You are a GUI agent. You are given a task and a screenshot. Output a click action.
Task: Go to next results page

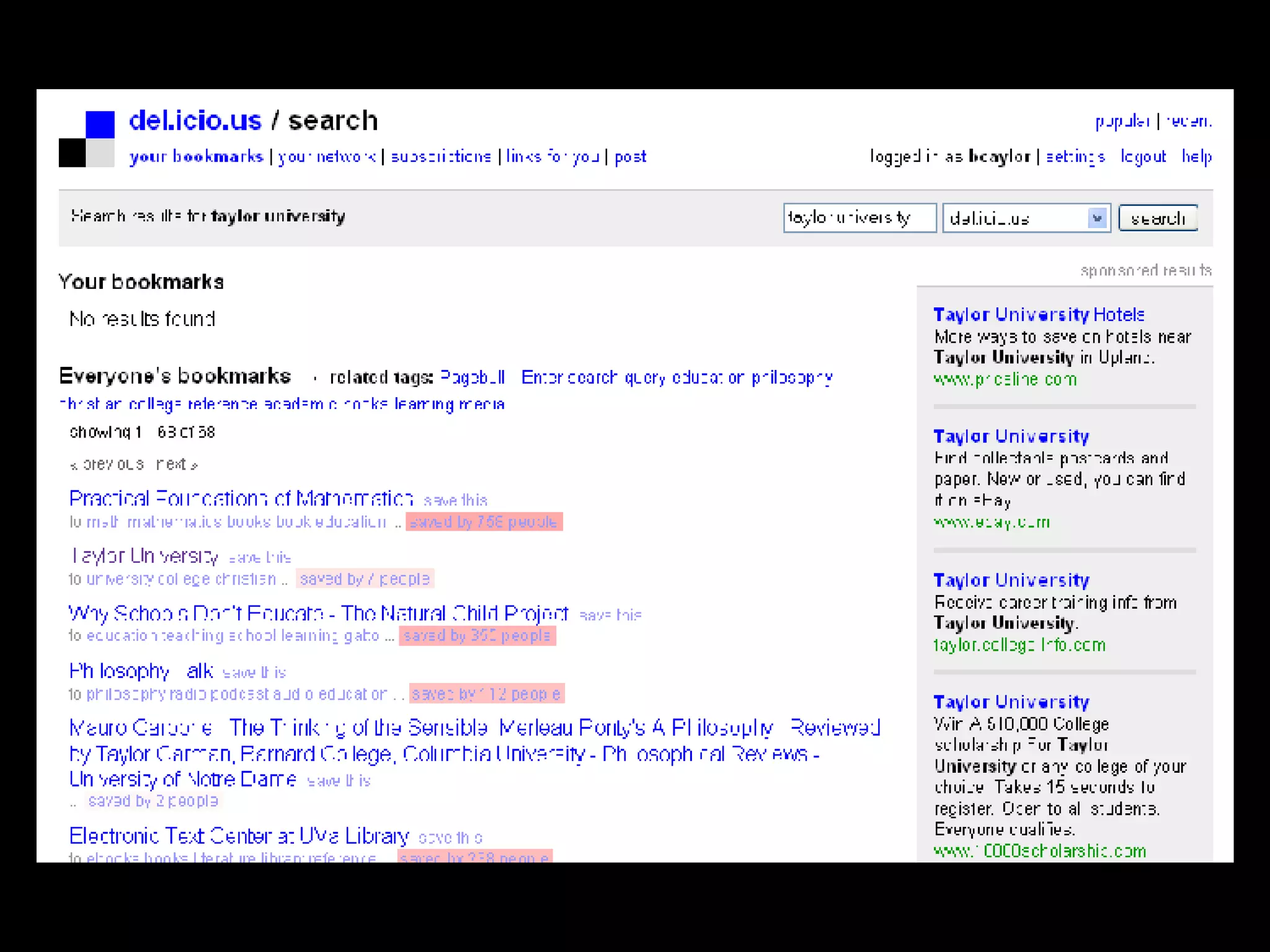click(x=177, y=464)
